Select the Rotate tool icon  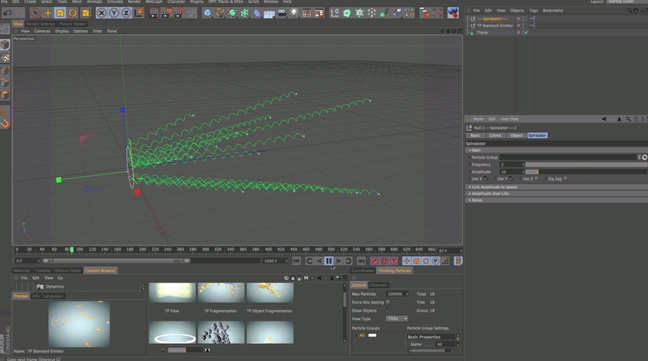(73, 13)
